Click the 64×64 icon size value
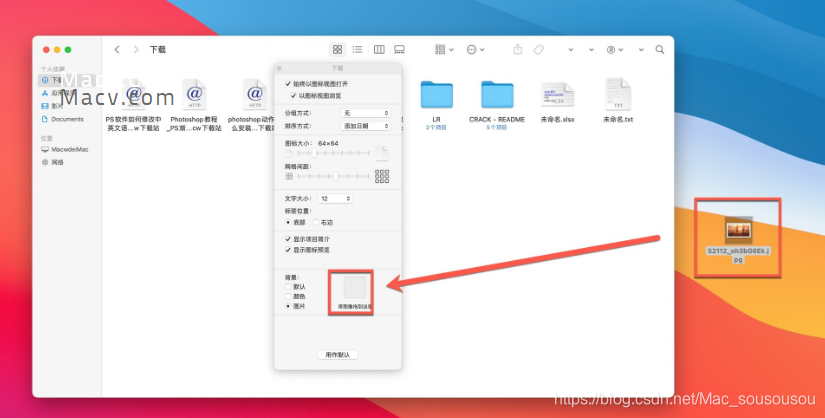825x418 pixels. 328,143
